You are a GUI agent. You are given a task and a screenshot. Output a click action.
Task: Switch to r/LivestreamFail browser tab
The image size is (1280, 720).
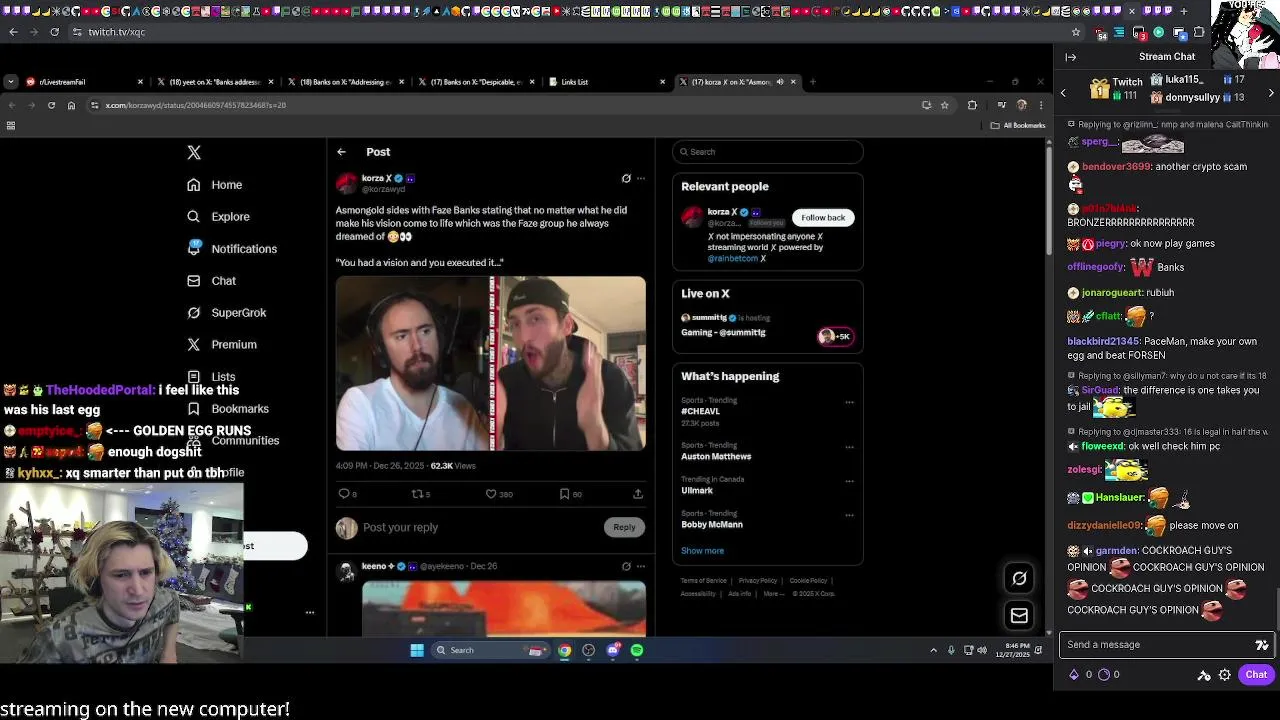85,82
